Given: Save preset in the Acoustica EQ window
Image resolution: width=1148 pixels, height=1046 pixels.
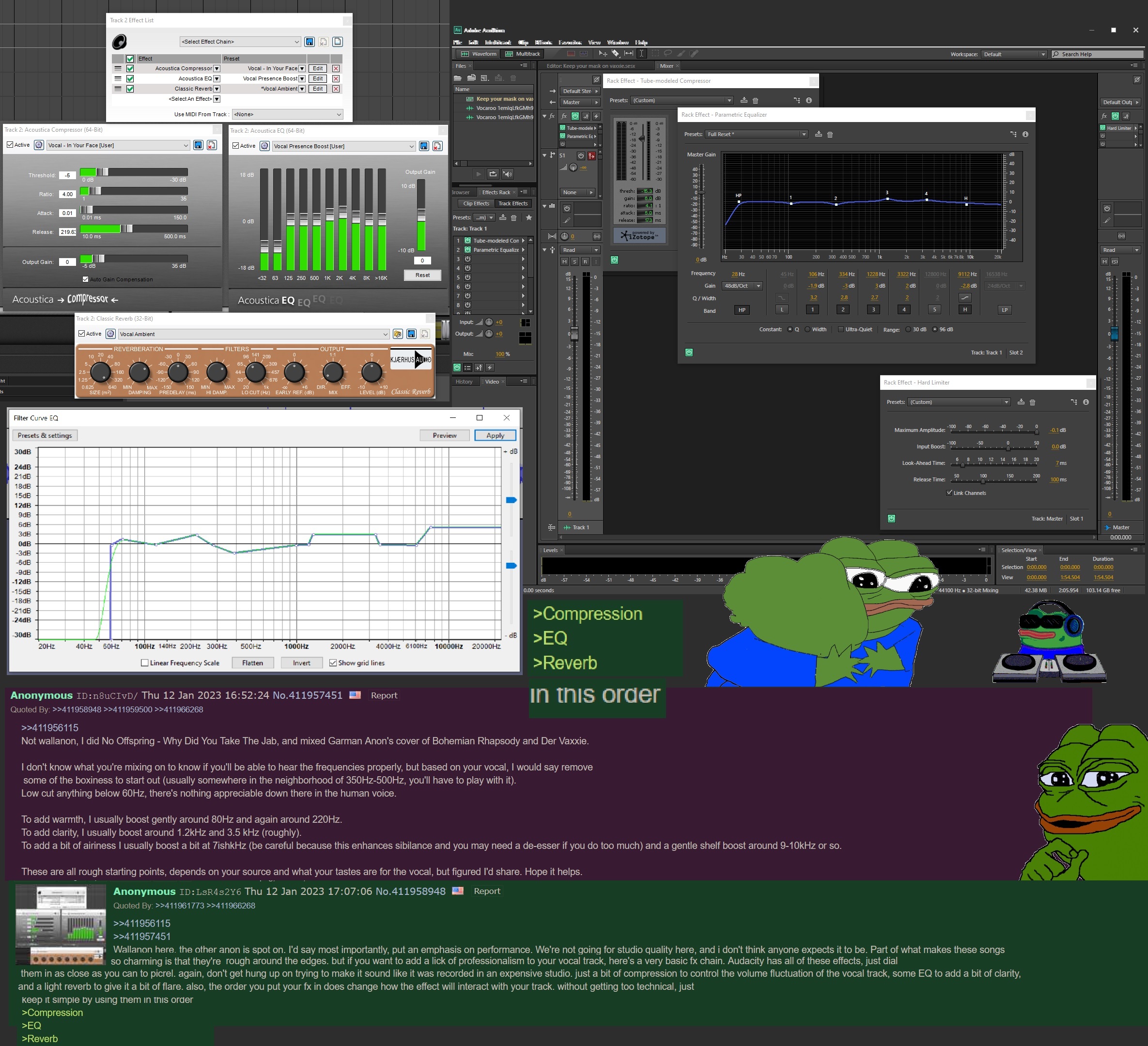Looking at the screenshot, I should [x=424, y=146].
